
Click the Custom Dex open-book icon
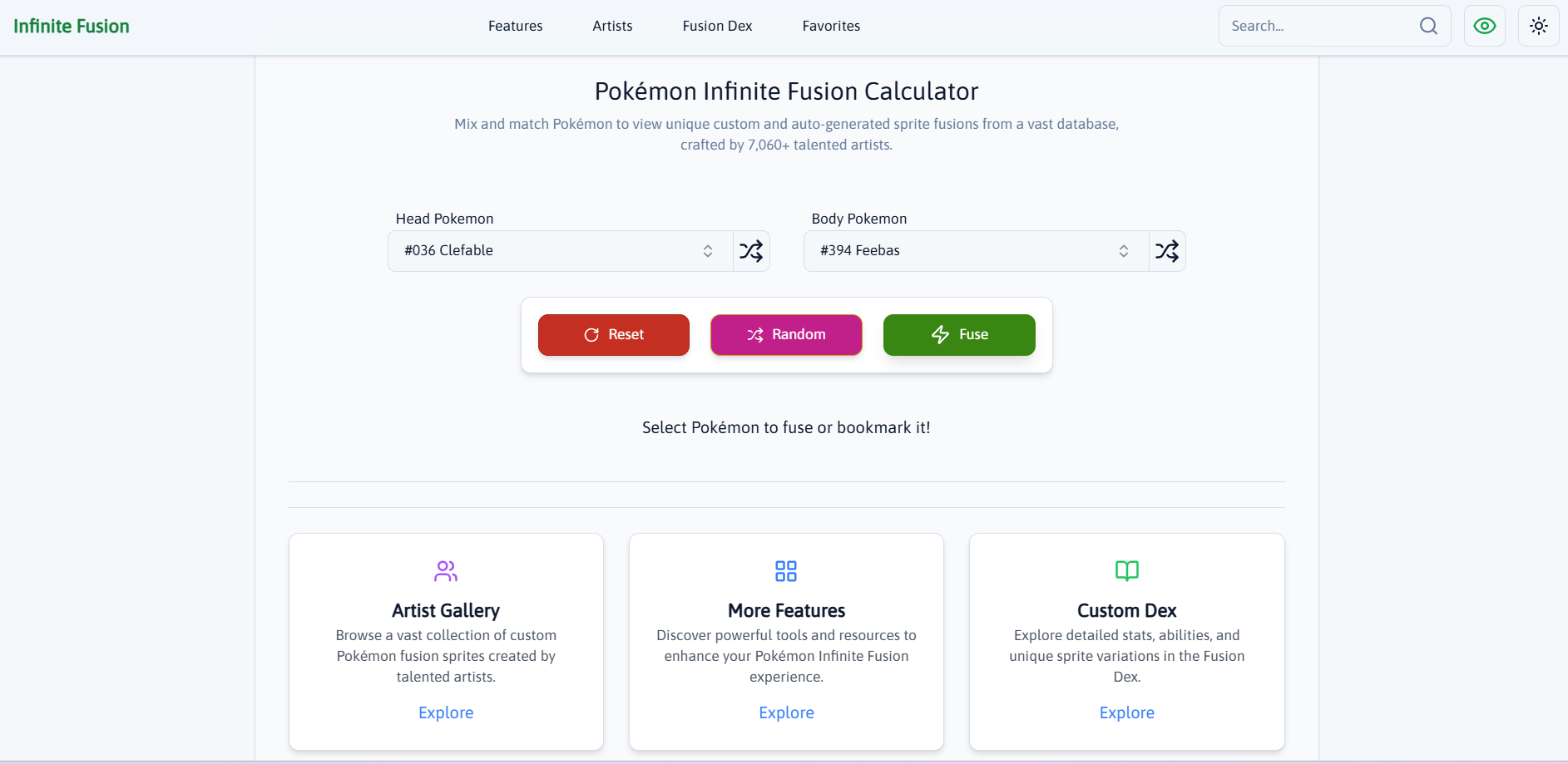tap(1126, 571)
